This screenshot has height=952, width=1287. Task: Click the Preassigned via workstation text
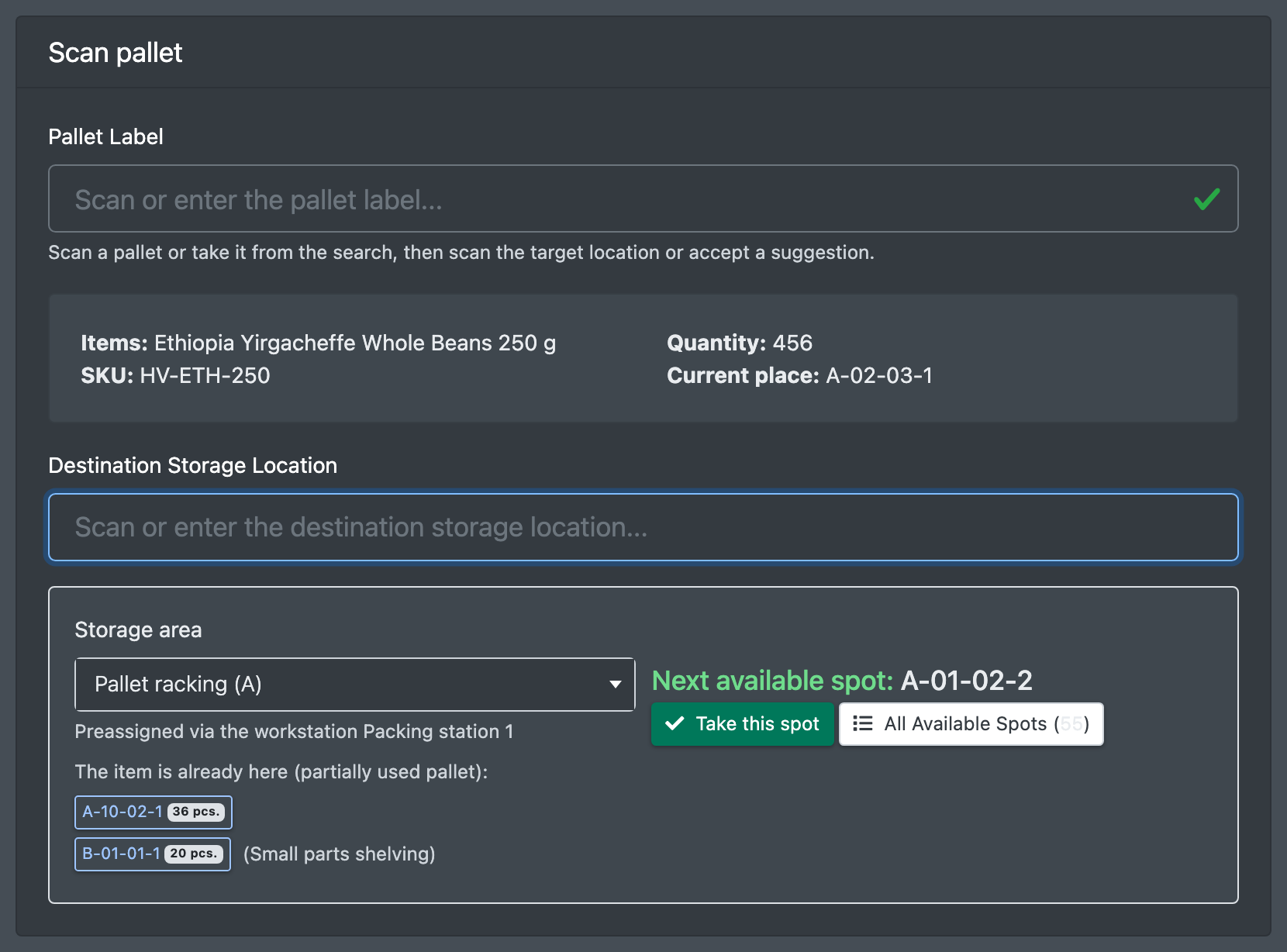[x=294, y=732]
